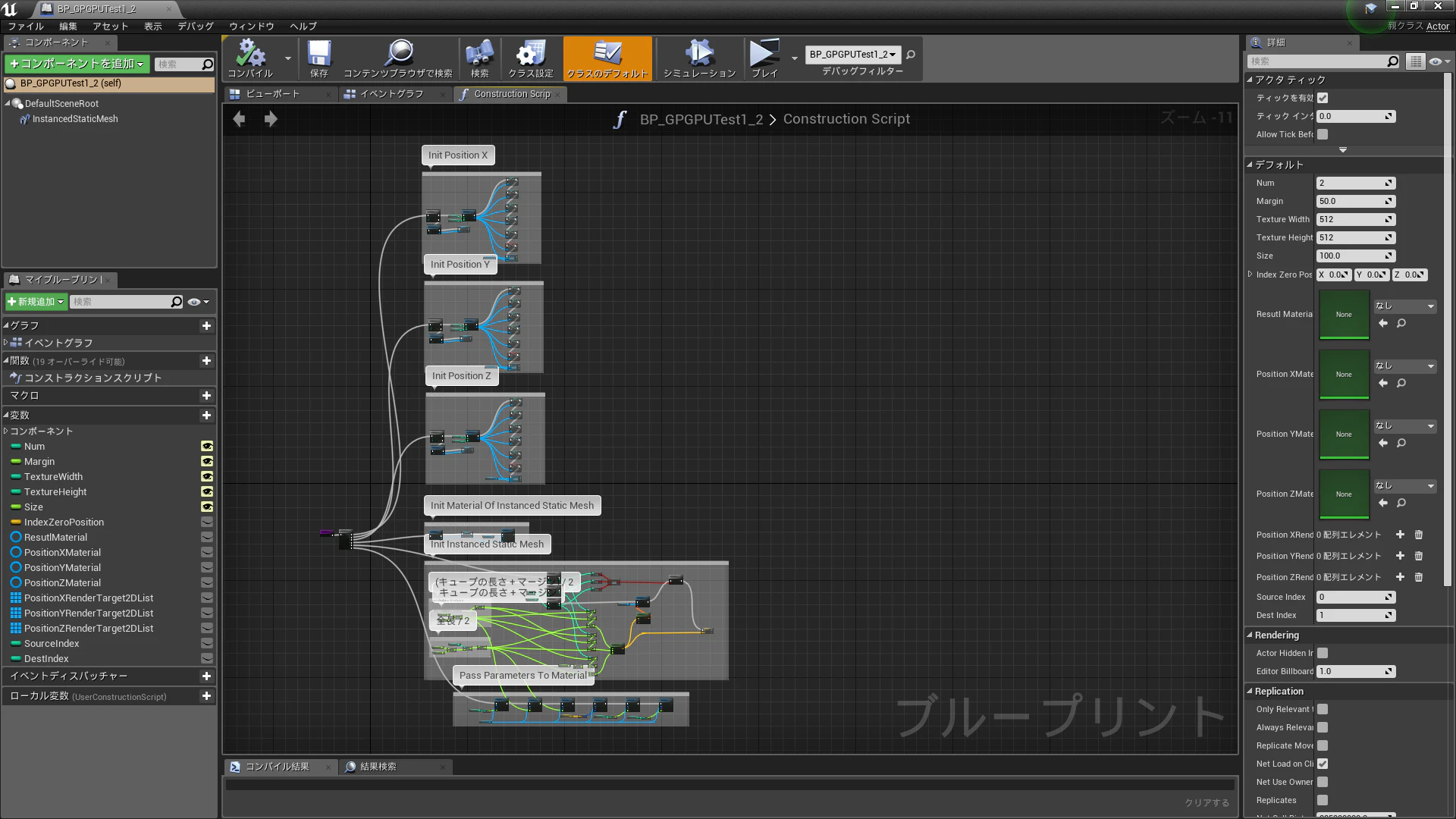Open Add Component dropdown button
Image resolution: width=1456 pixels, height=819 pixels.
77,64
